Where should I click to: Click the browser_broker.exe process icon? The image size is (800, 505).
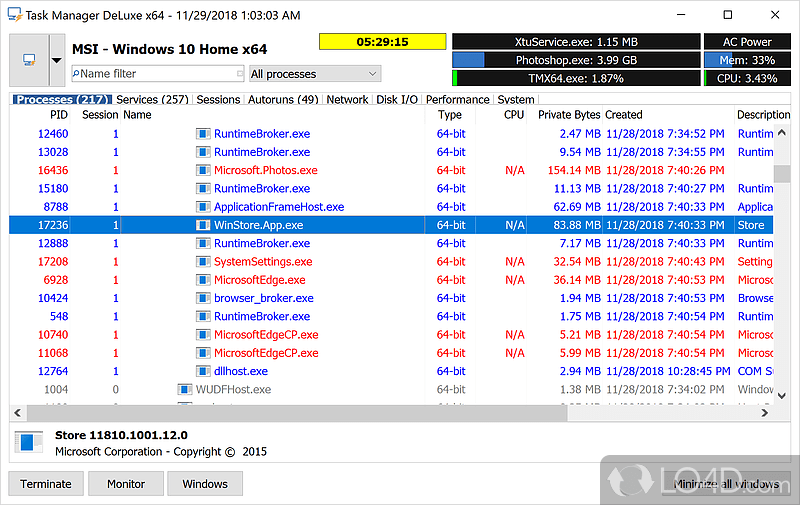(x=203, y=298)
